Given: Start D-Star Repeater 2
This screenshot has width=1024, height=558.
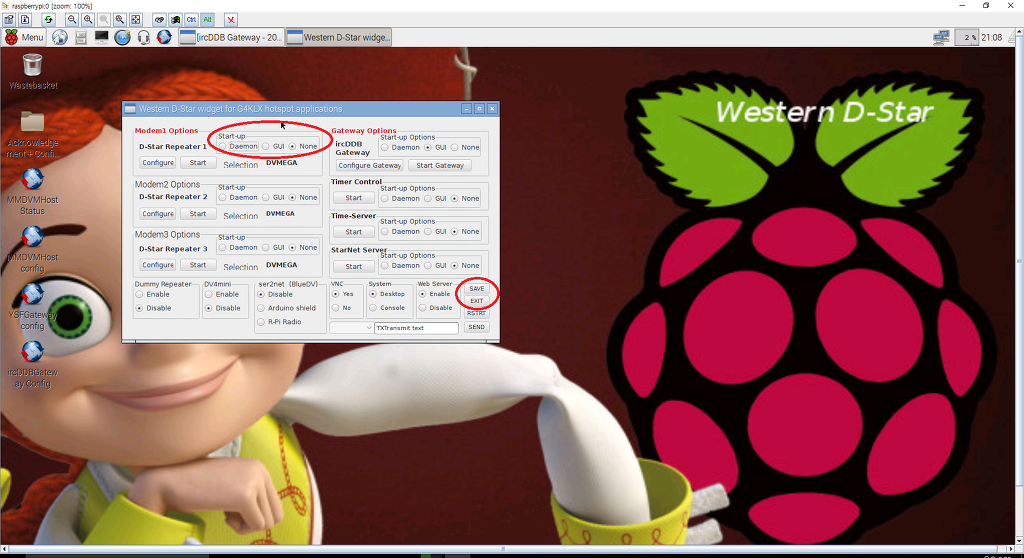Looking at the screenshot, I should click(198, 214).
